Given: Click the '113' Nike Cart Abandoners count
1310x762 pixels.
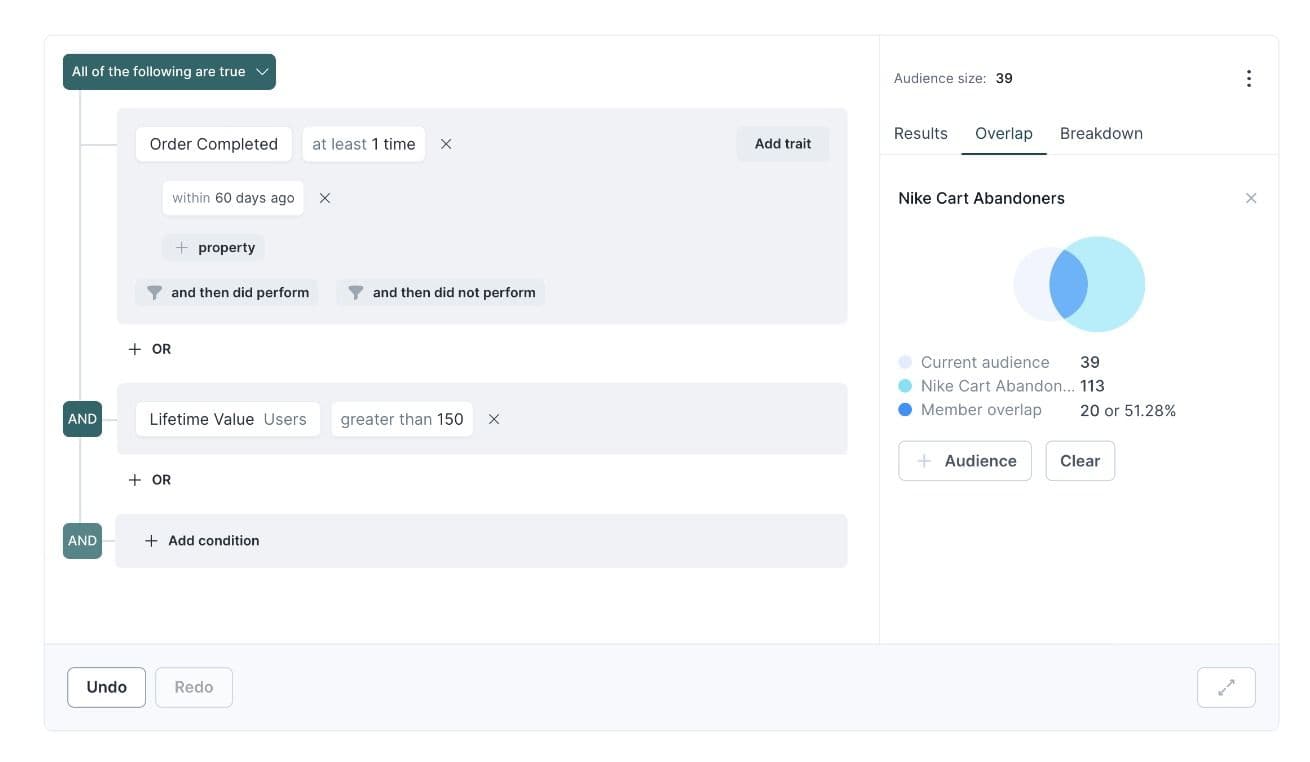Looking at the screenshot, I should tap(1092, 386).
